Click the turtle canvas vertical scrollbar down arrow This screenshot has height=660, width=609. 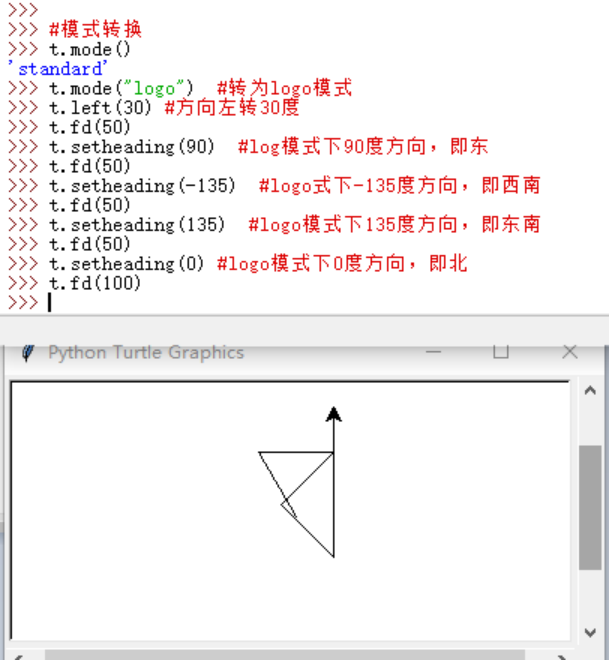[590, 632]
